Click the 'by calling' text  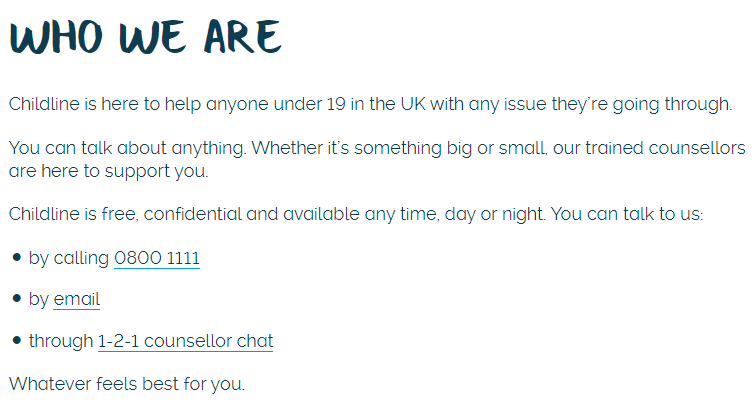(x=69, y=258)
